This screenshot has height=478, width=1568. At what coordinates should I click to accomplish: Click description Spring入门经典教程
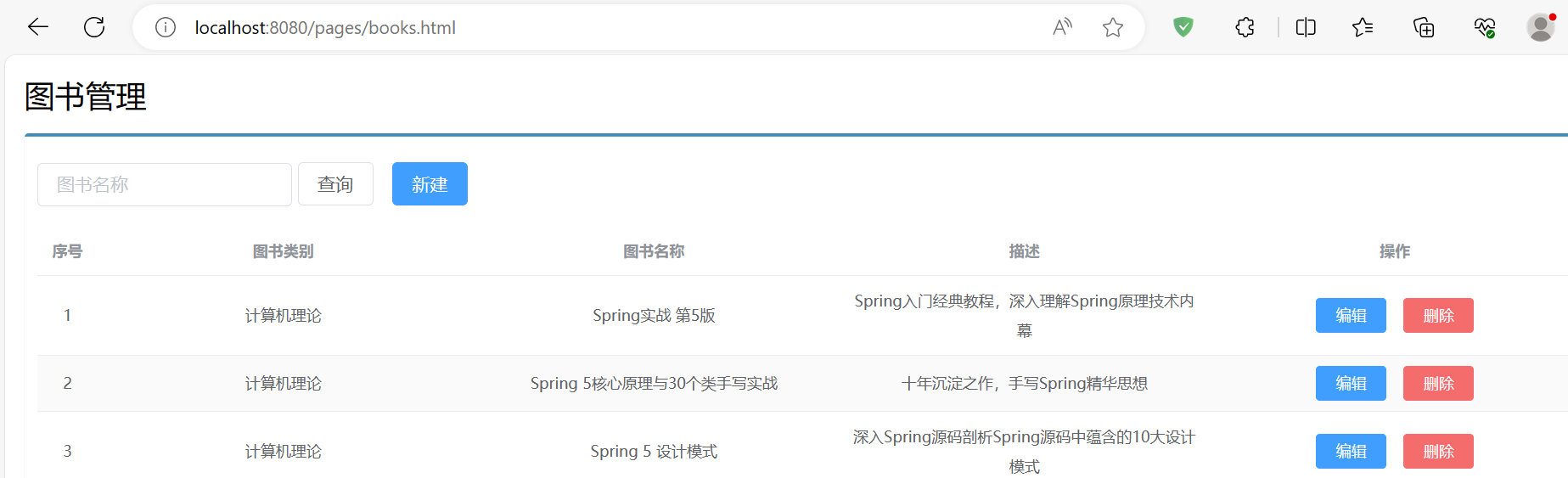(x=1024, y=315)
